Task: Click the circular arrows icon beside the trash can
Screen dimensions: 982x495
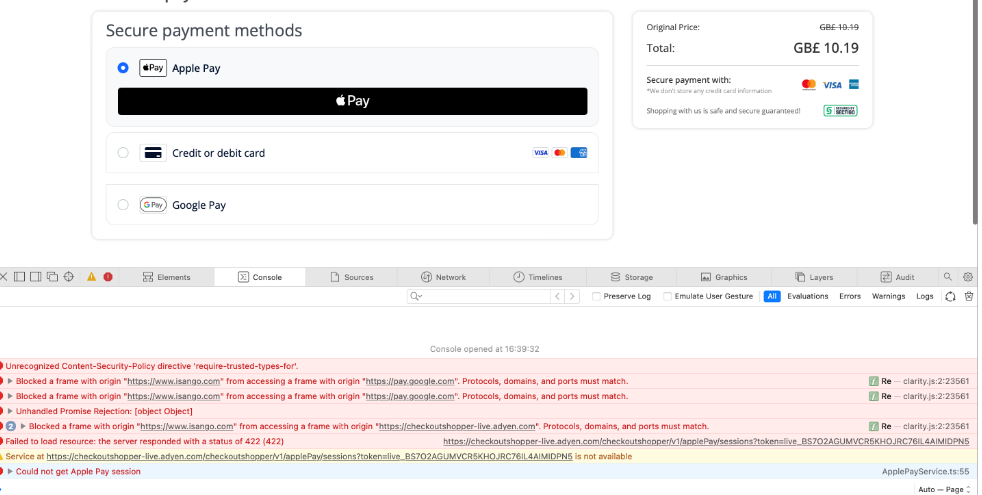Action: tap(950, 296)
